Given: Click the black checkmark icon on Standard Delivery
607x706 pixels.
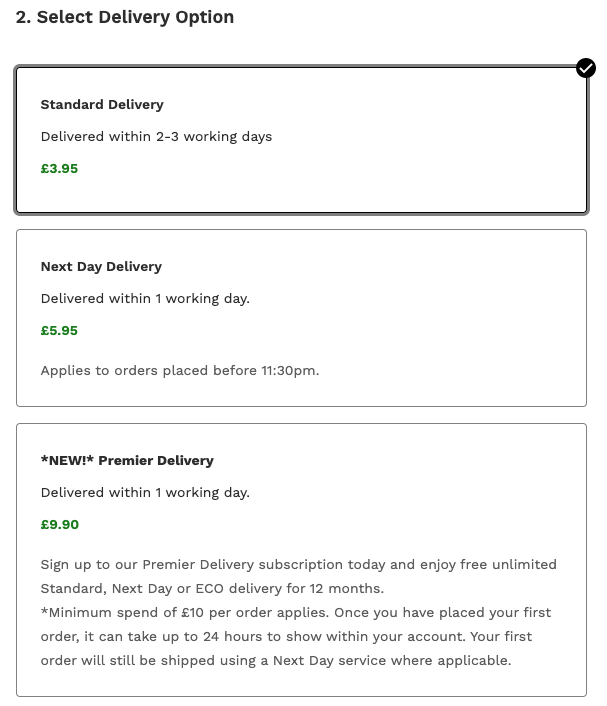Looking at the screenshot, I should (586, 68).
